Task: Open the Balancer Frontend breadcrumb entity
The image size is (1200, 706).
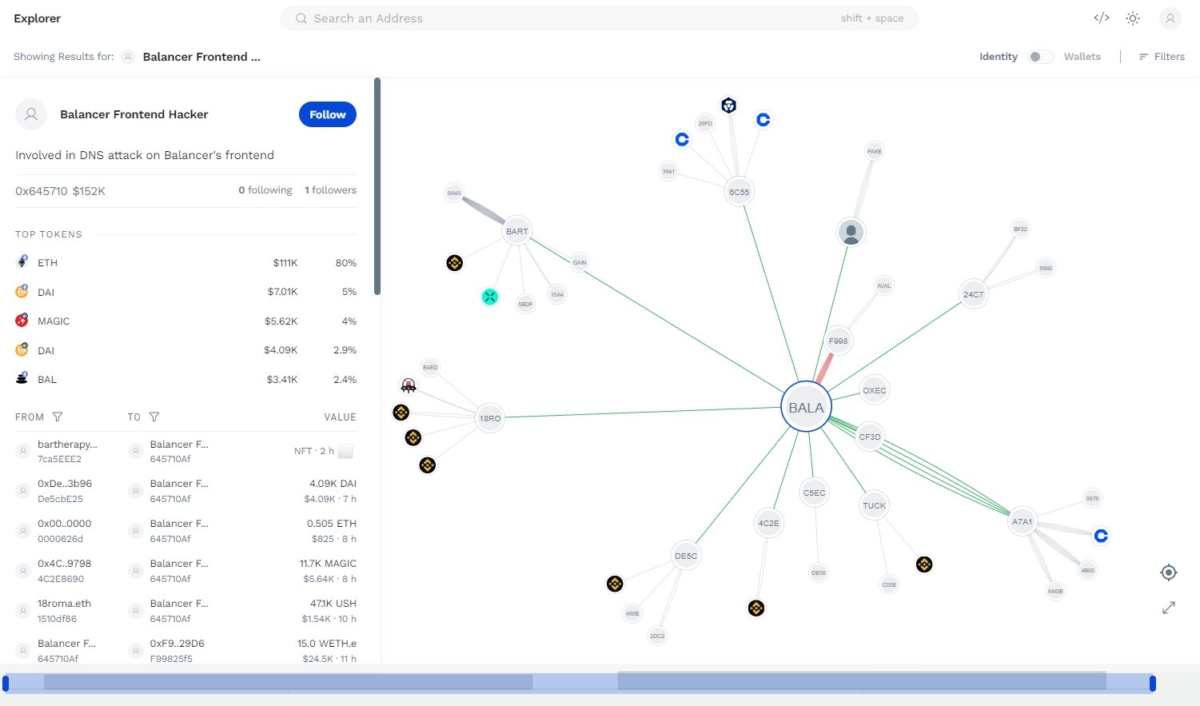Action: click(x=201, y=57)
